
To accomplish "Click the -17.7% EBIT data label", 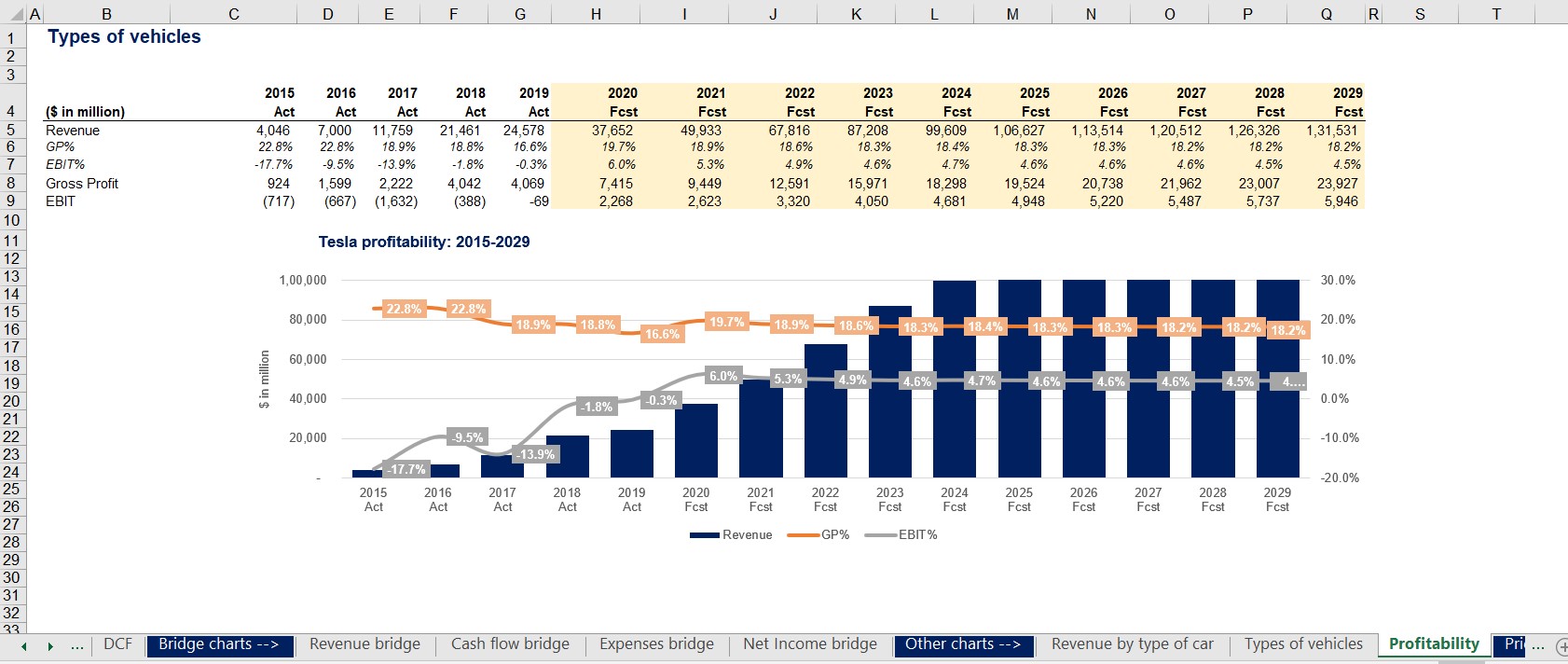I will pyautogui.click(x=406, y=469).
